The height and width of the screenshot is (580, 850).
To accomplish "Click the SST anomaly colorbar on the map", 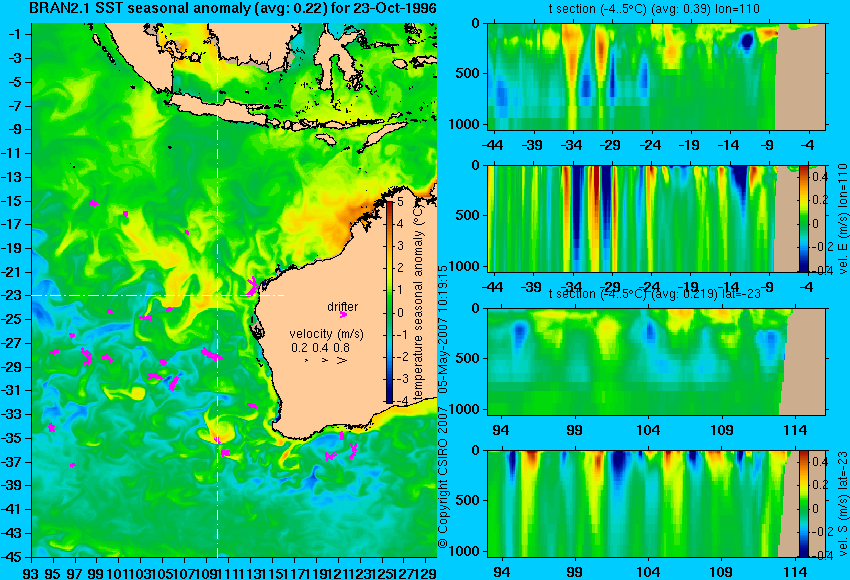I will [390, 302].
